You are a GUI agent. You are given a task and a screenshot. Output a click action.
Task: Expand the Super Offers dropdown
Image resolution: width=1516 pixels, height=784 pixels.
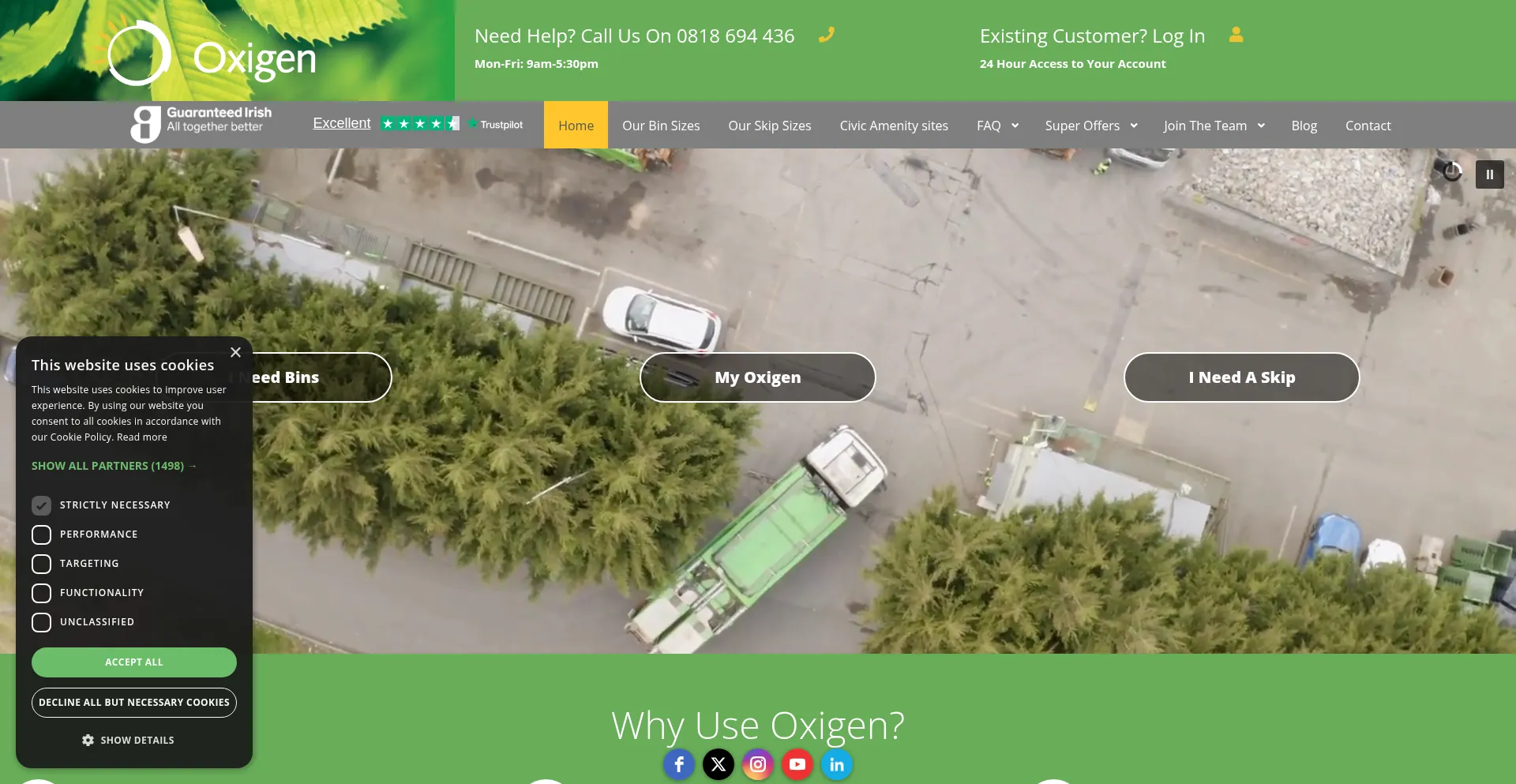pos(1090,126)
